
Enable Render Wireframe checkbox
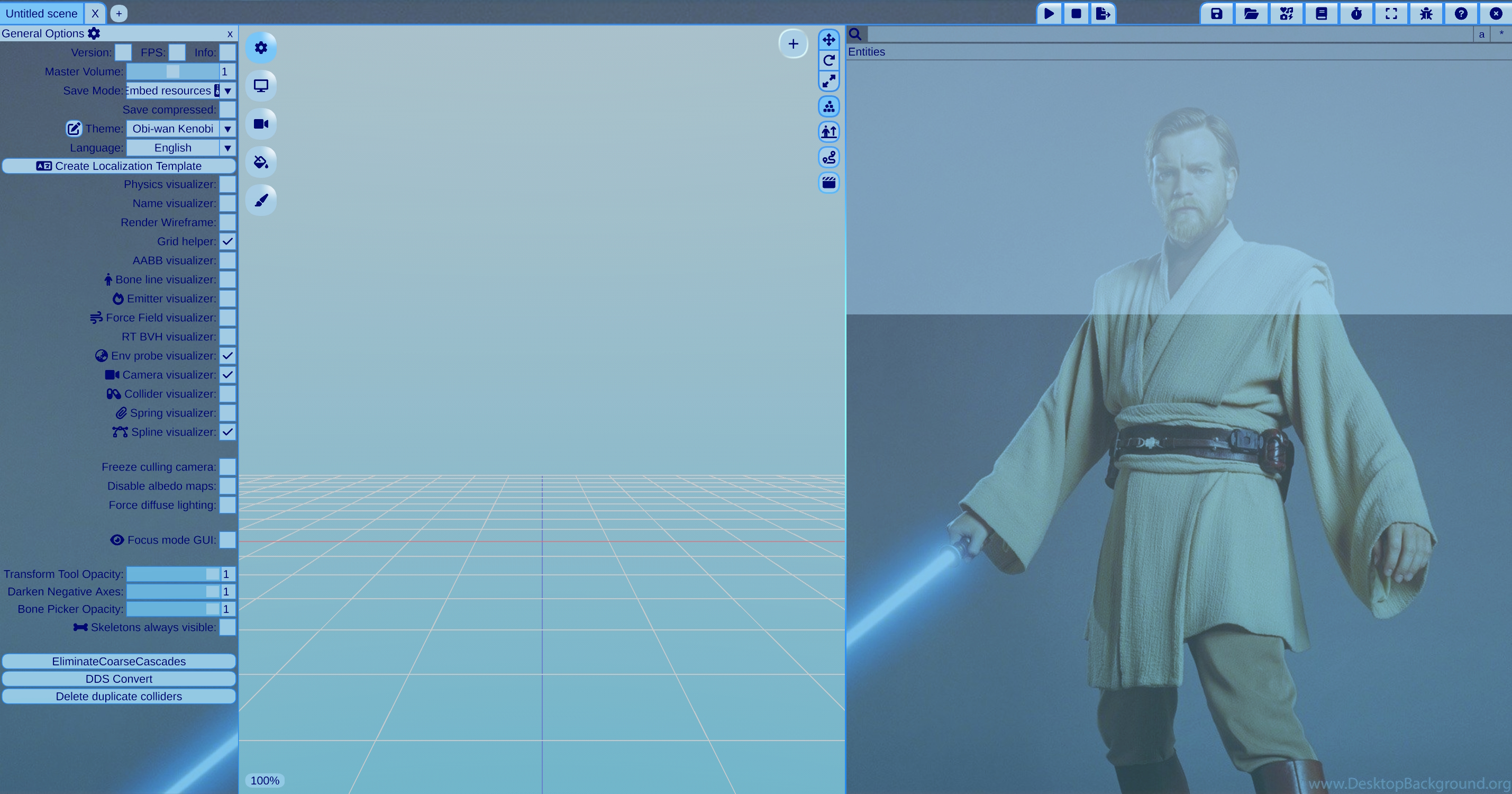227,222
